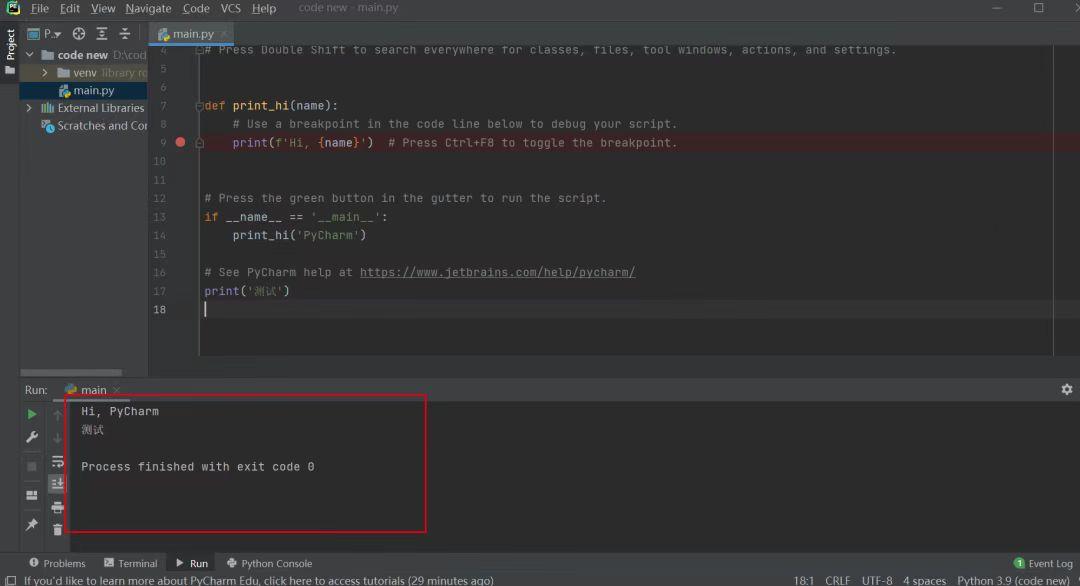Close the main run tab
This screenshot has height=586, width=1080.
(116, 390)
